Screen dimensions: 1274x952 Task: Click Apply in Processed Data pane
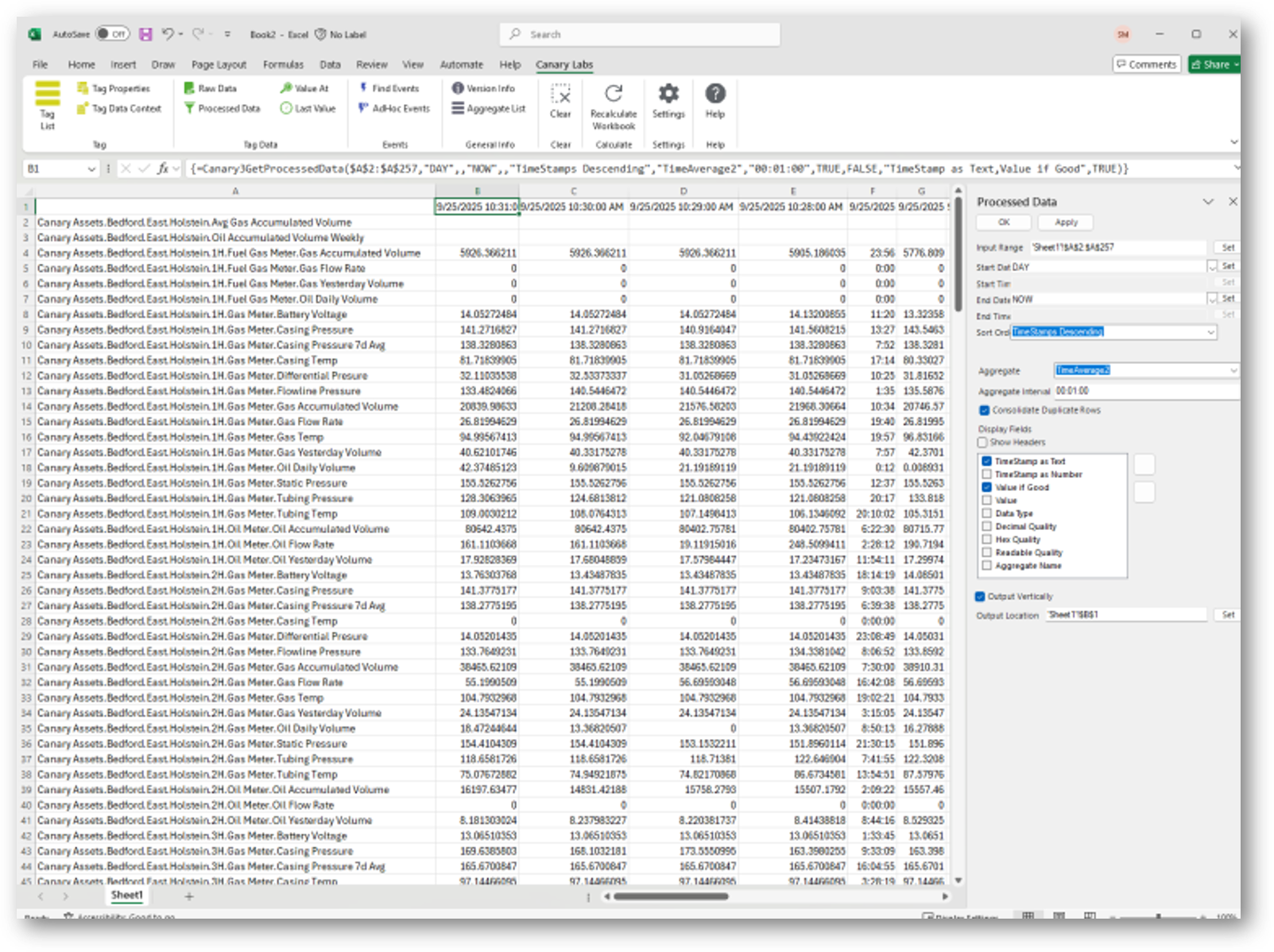(1066, 223)
